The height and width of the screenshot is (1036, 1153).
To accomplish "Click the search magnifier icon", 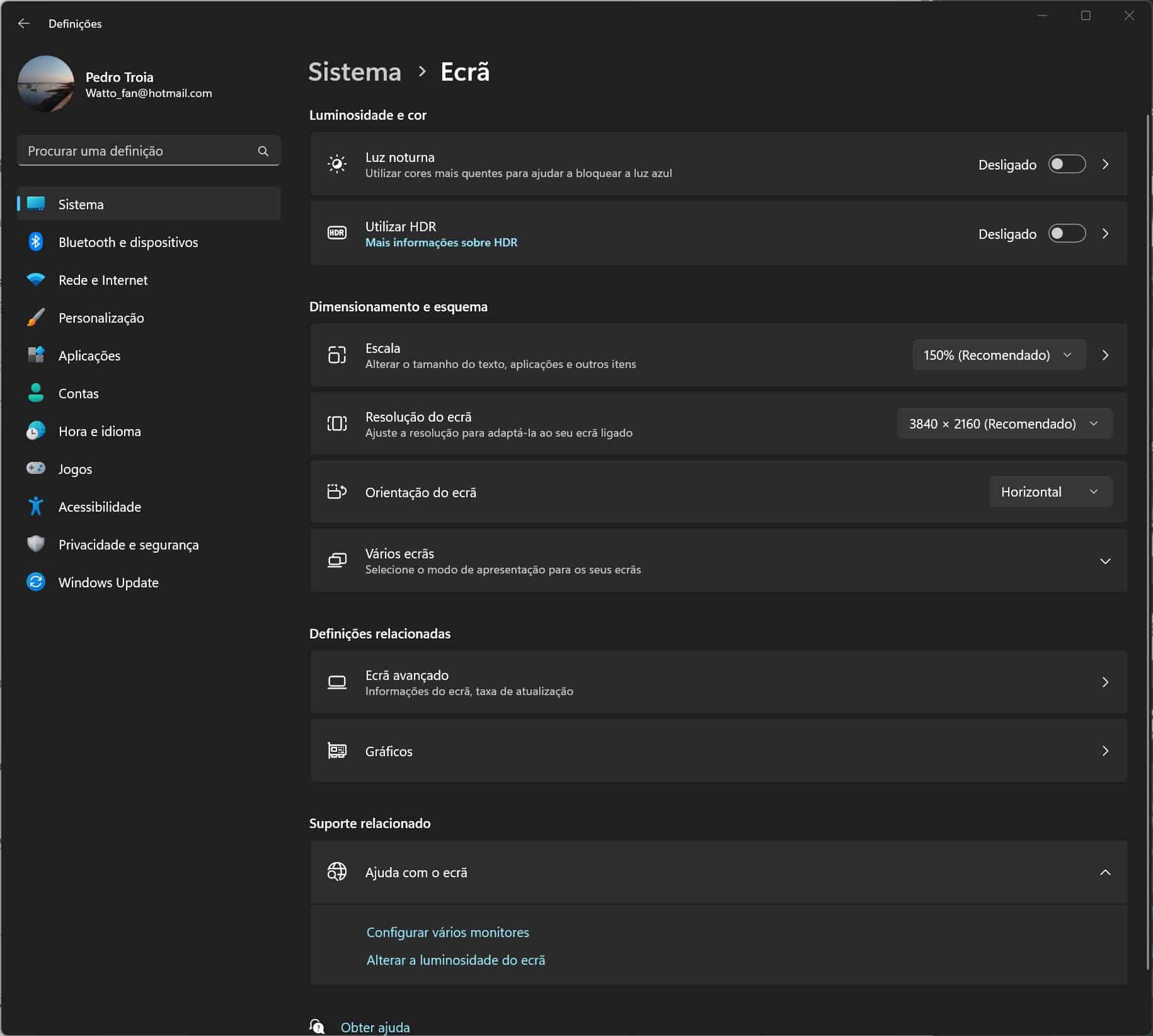I will 263,151.
